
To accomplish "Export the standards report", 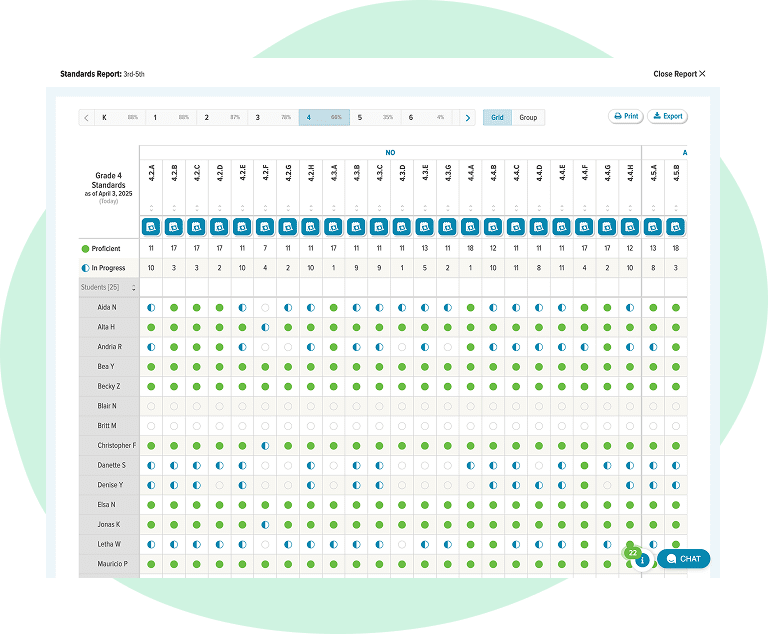I will tap(668, 116).
